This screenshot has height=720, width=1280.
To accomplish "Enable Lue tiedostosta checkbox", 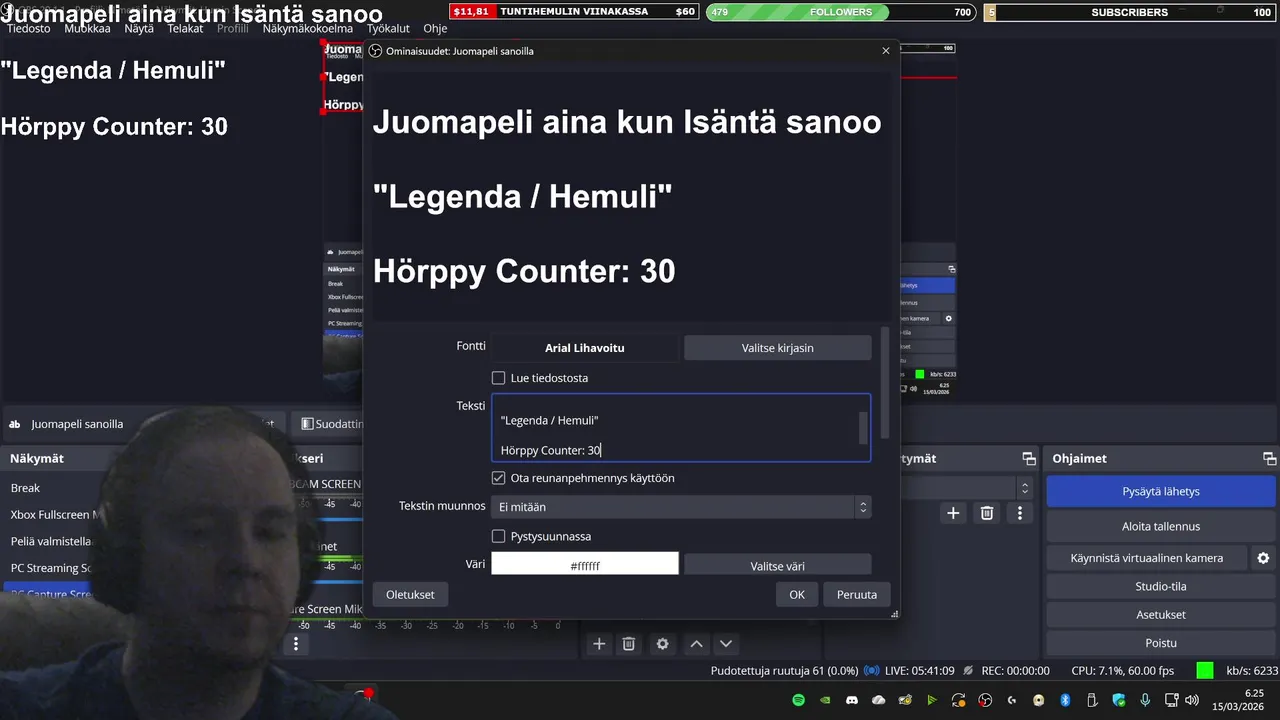I will pyautogui.click(x=498, y=378).
